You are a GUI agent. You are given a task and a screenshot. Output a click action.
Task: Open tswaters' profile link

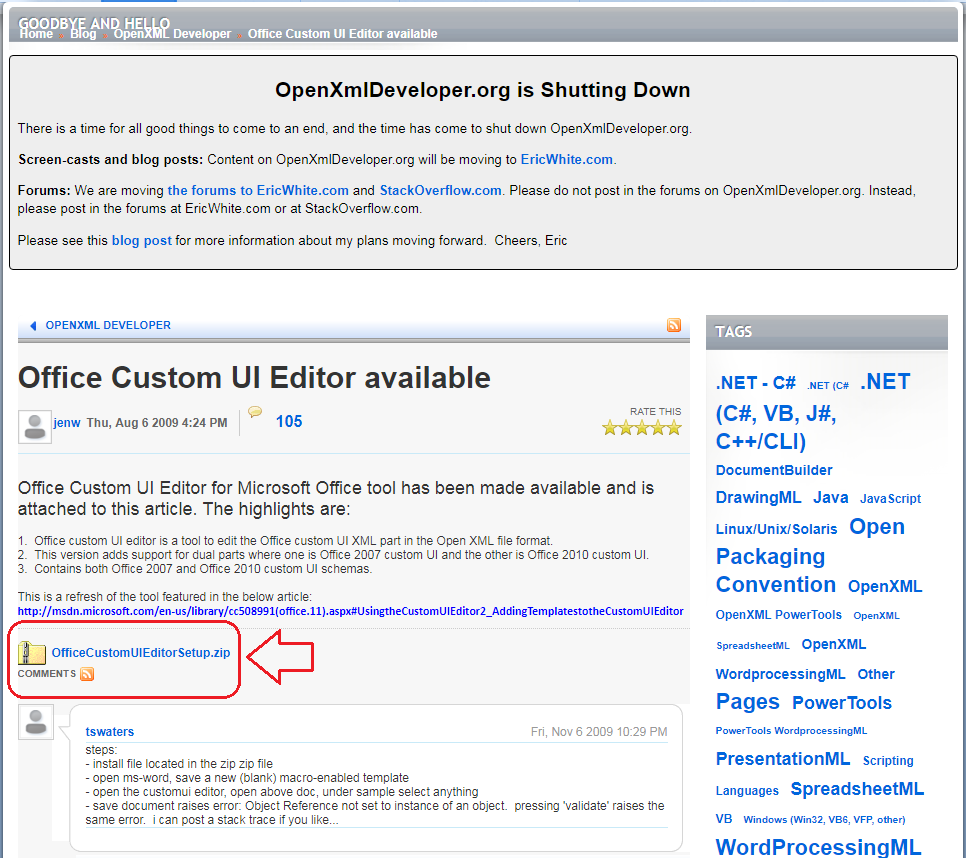[110, 732]
